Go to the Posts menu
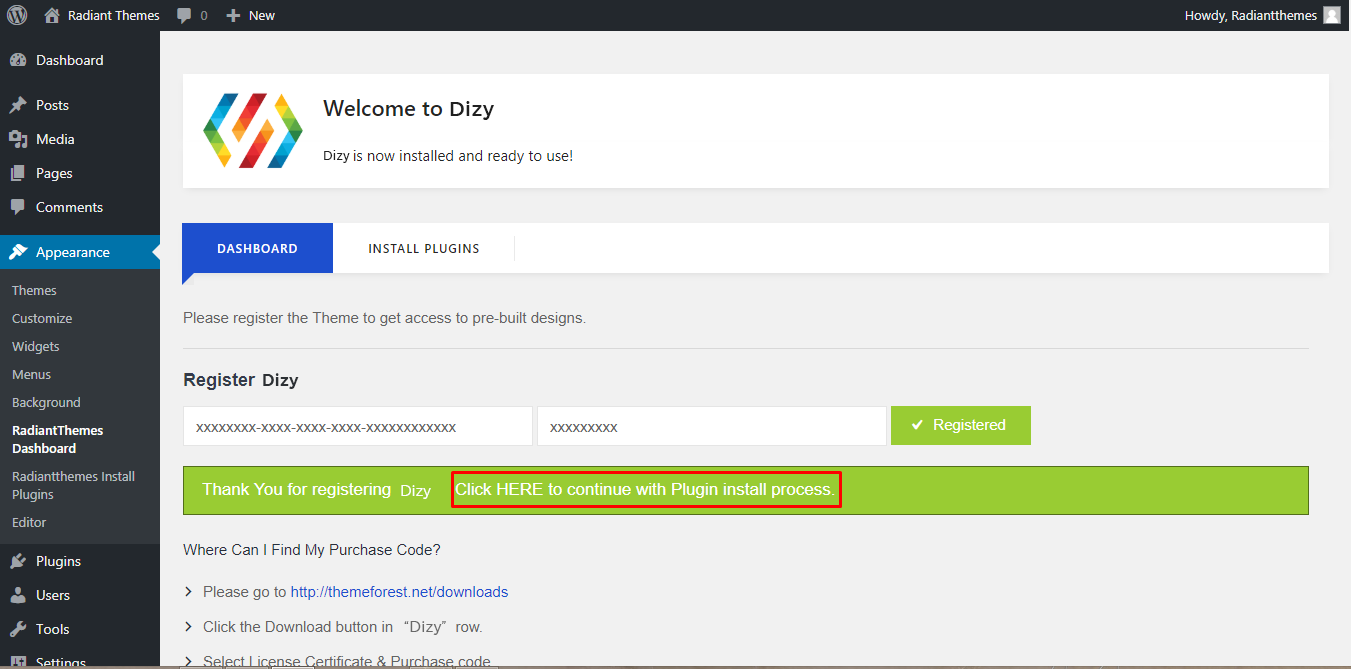Screen dimensions: 1351x669 click(x=52, y=105)
